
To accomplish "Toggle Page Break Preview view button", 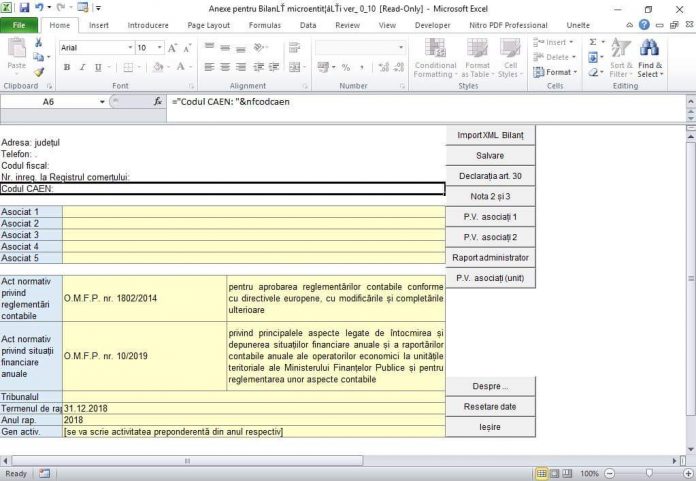I will coord(567,473).
